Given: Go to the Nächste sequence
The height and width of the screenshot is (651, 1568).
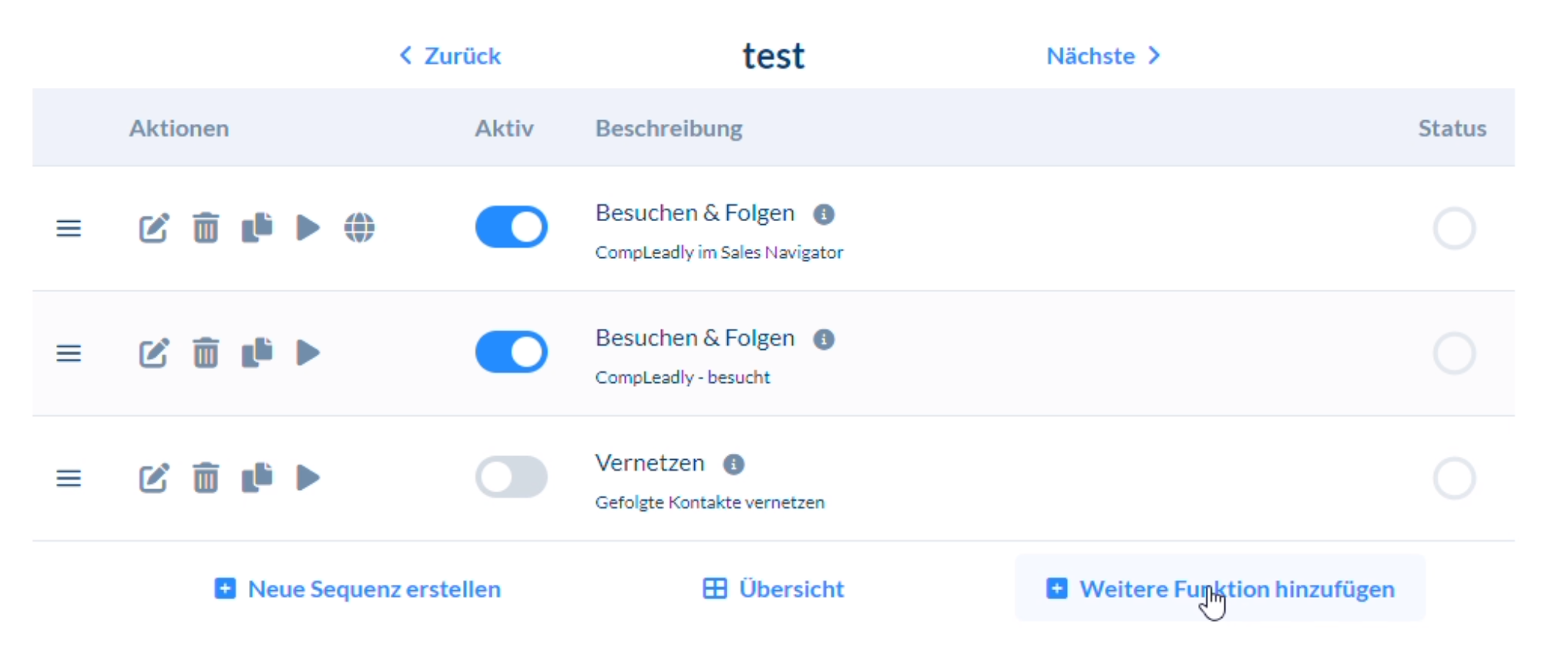Looking at the screenshot, I should pos(1103,55).
